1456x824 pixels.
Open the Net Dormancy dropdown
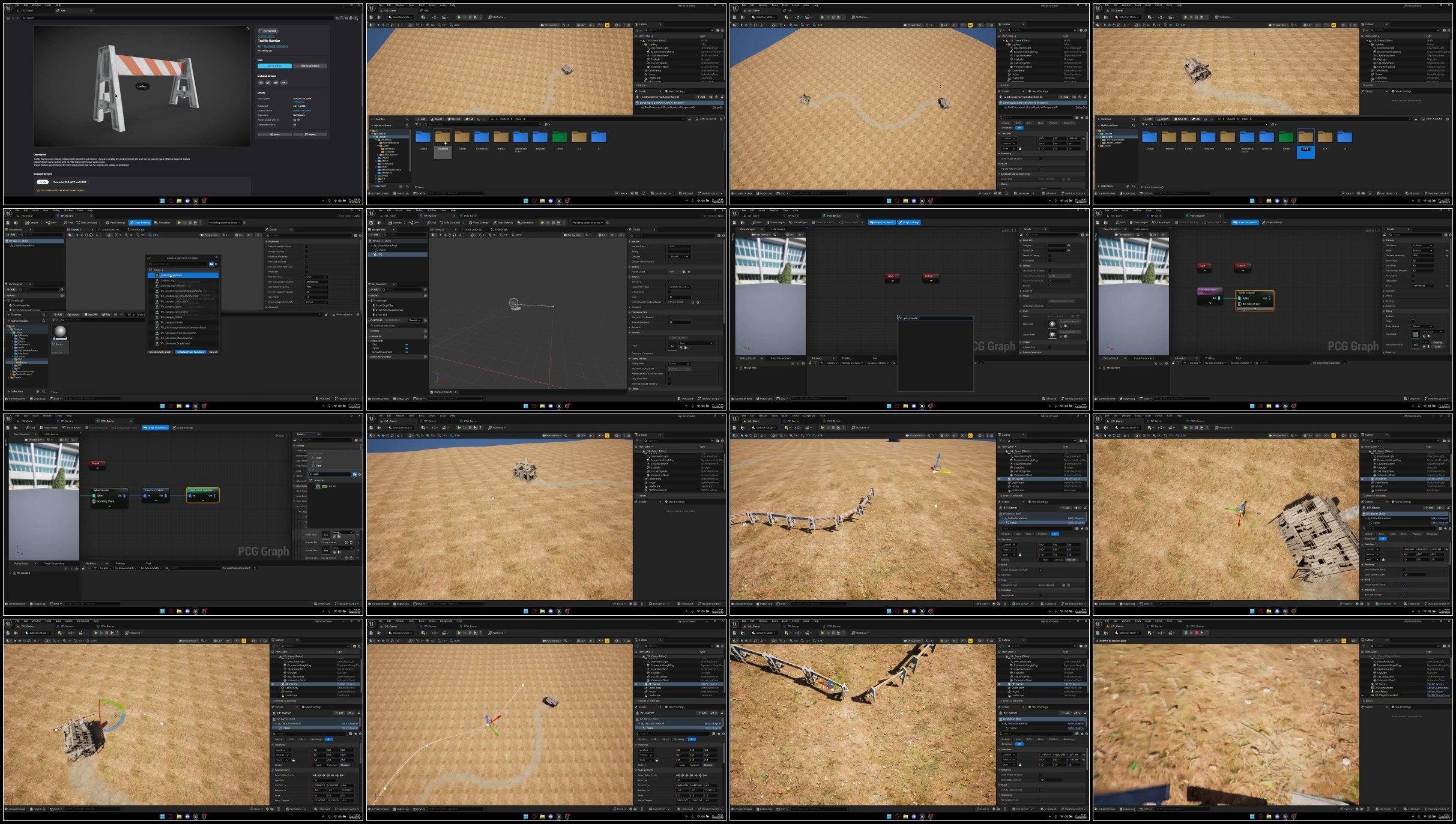coord(316,277)
